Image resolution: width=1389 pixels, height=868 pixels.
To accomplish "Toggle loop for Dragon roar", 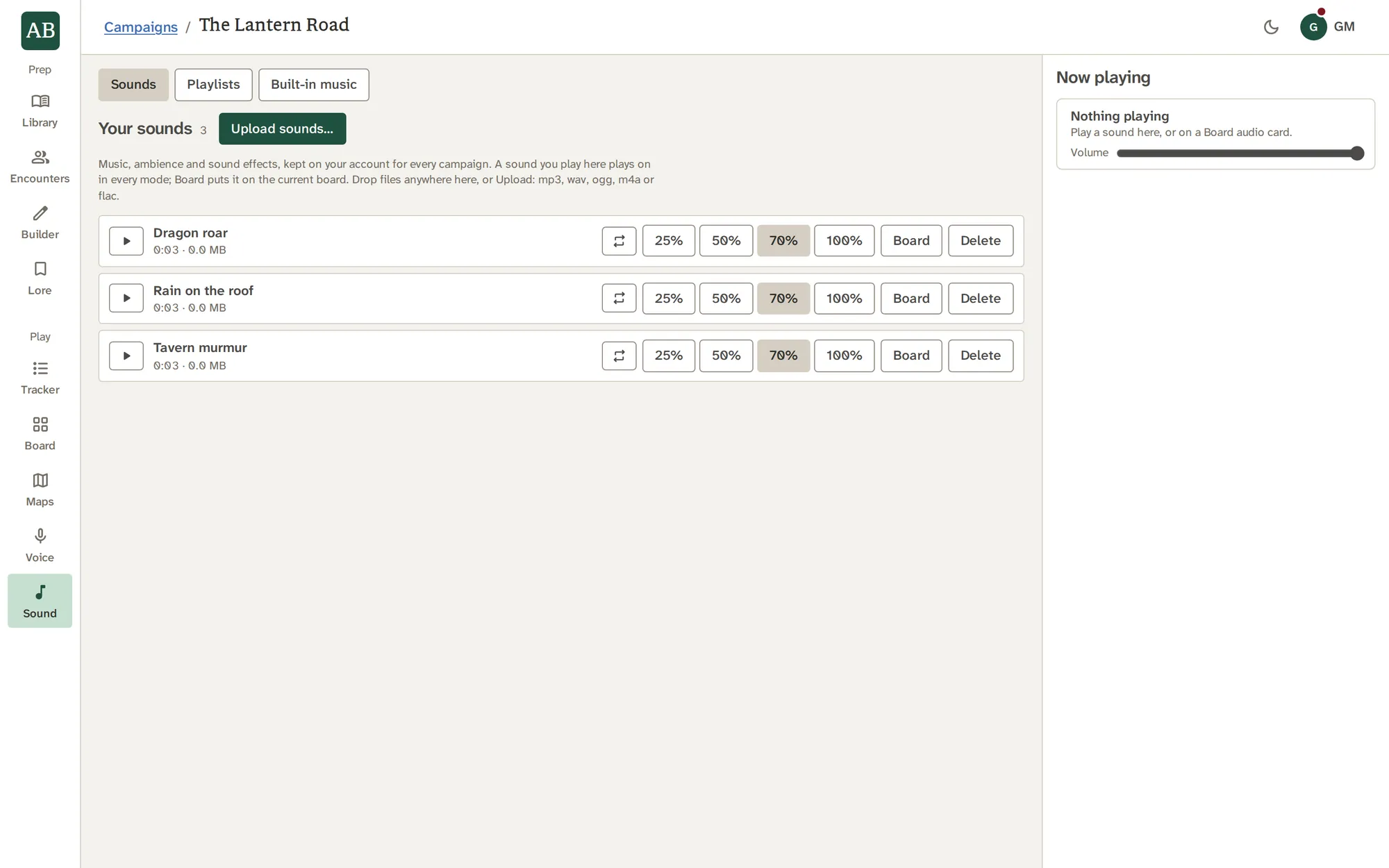I will coord(619,241).
